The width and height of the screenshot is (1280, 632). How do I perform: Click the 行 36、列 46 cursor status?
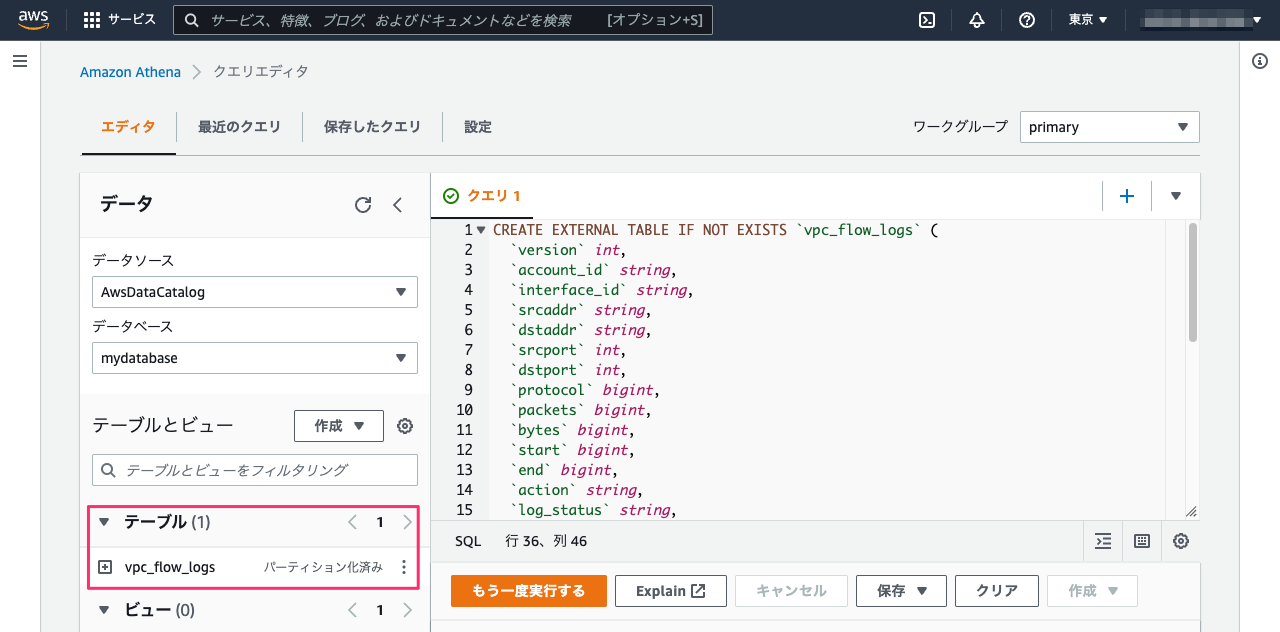[x=547, y=541]
